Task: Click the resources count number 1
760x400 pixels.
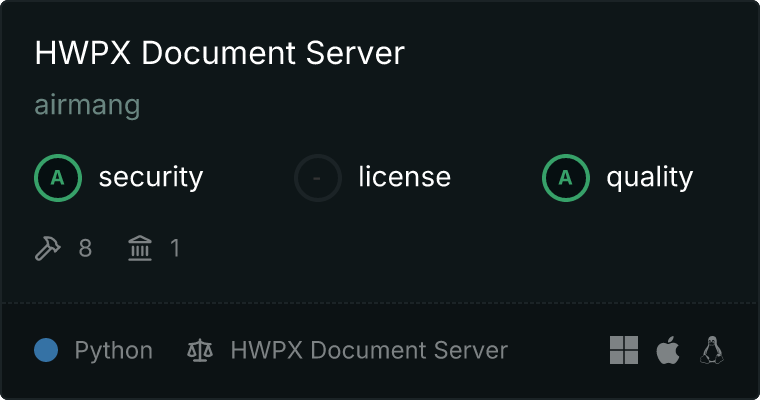Action: [x=175, y=248]
